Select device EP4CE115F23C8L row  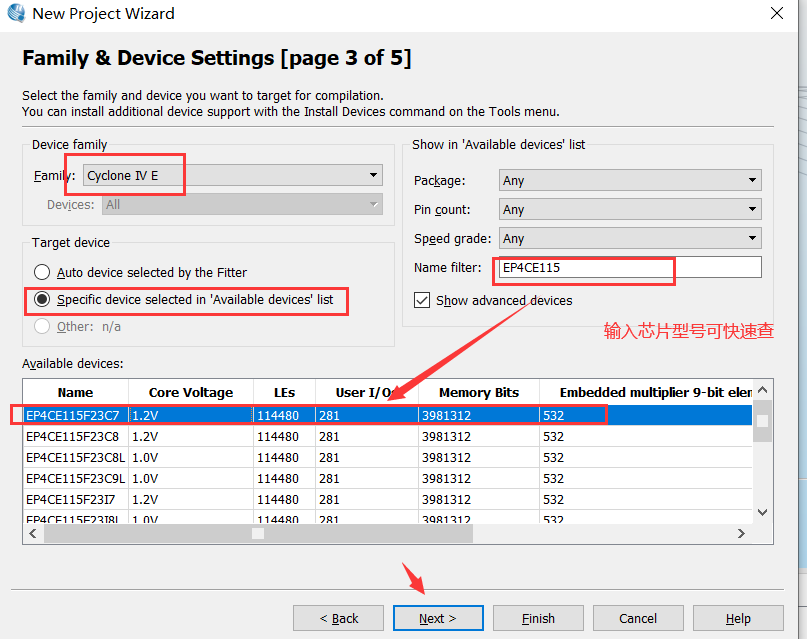[387, 457]
